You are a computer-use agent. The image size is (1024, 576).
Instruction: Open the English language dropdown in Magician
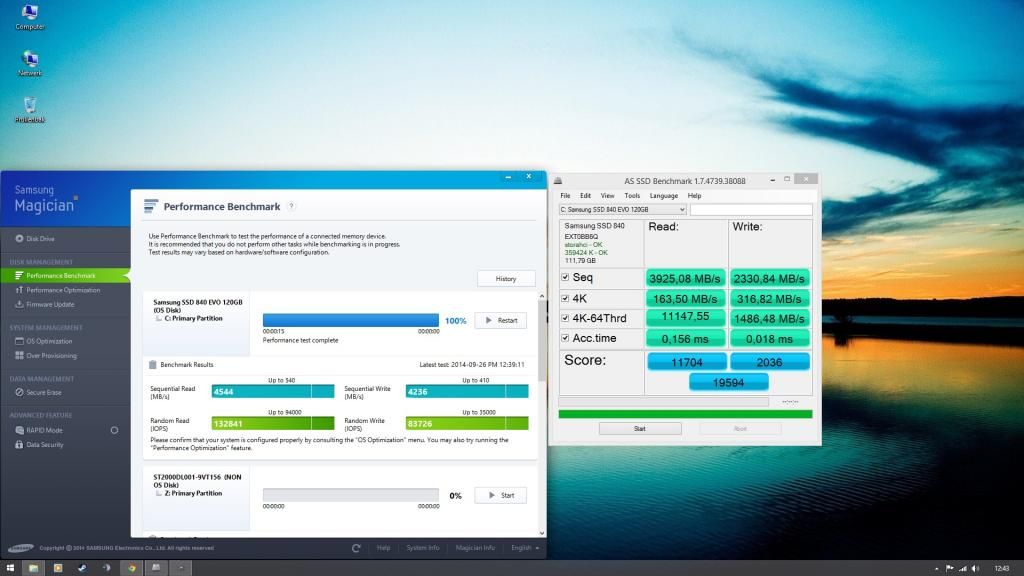point(525,548)
